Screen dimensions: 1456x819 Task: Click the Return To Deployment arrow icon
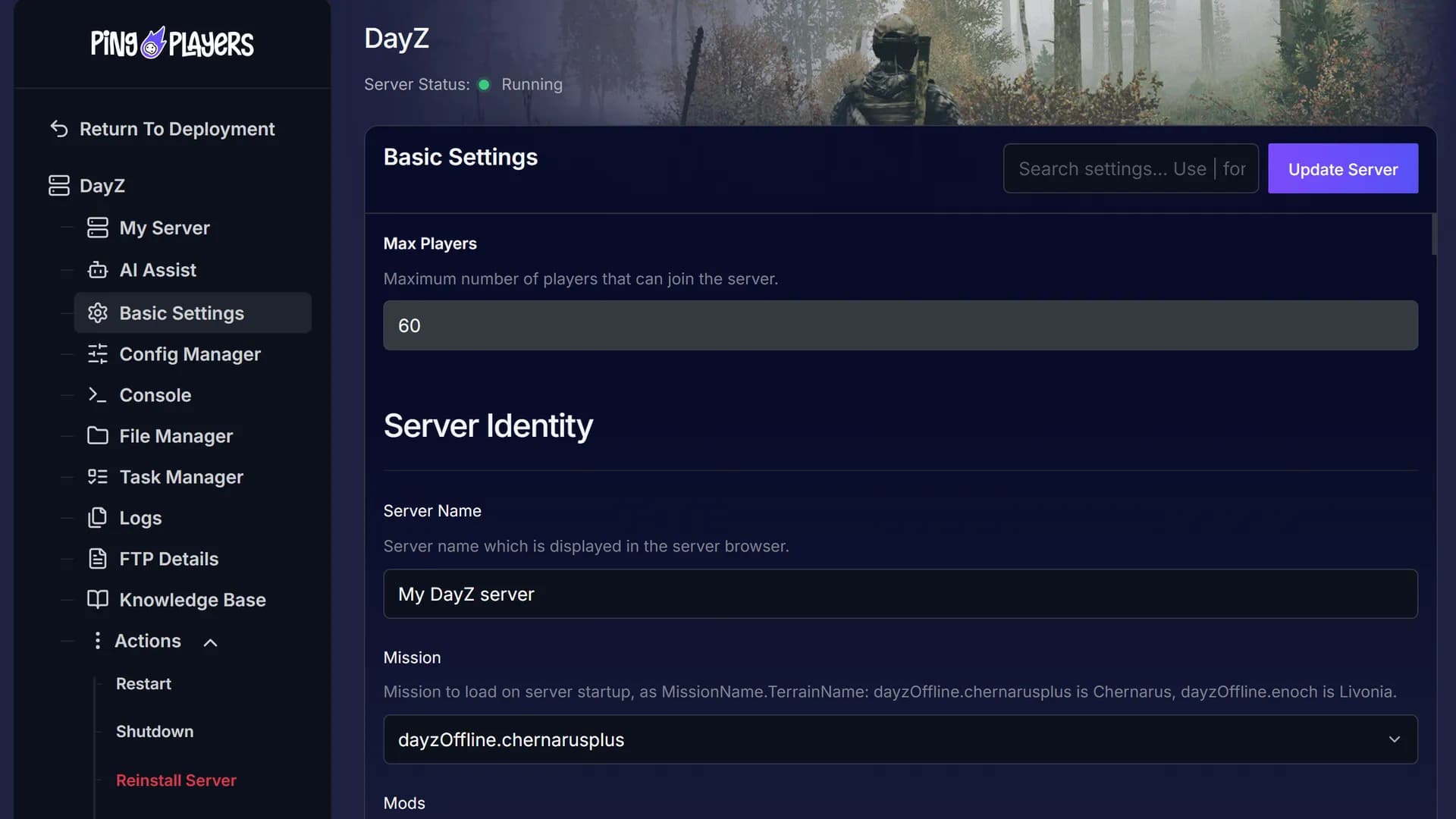[59, 129]
